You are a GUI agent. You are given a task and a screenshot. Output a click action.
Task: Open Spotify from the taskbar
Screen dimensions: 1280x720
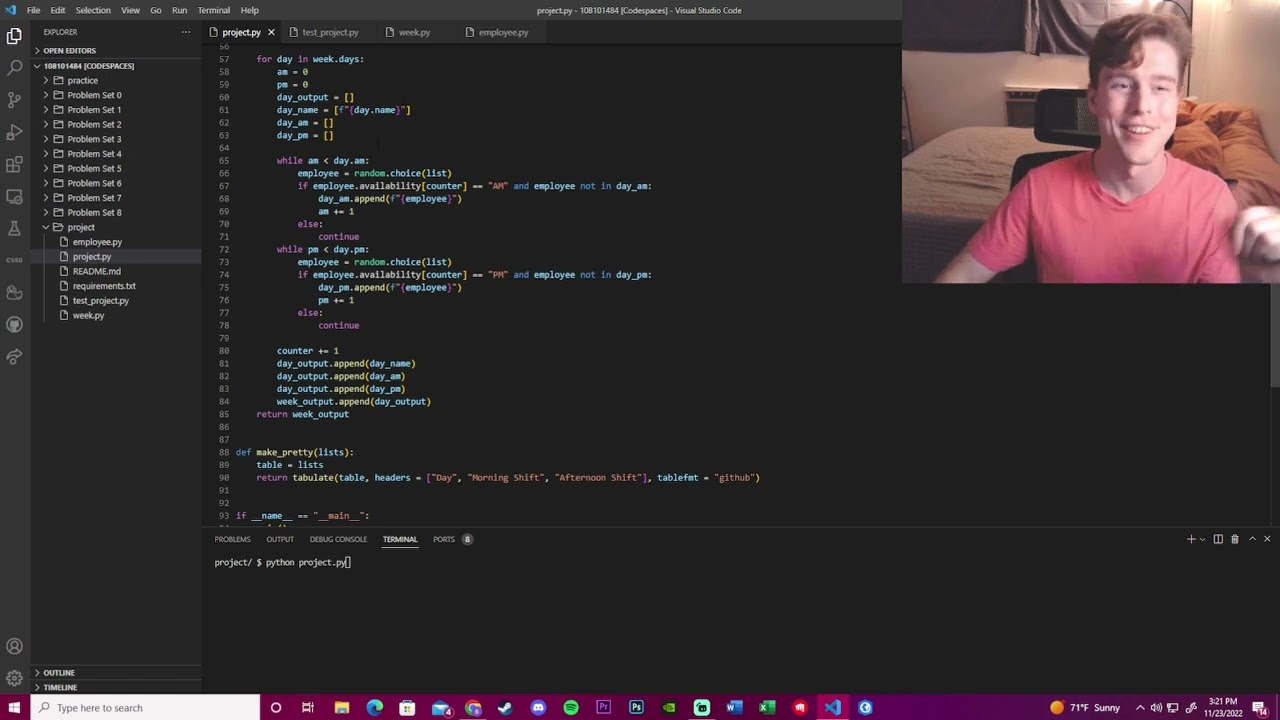pyautogui.click(x=570, y=708)
